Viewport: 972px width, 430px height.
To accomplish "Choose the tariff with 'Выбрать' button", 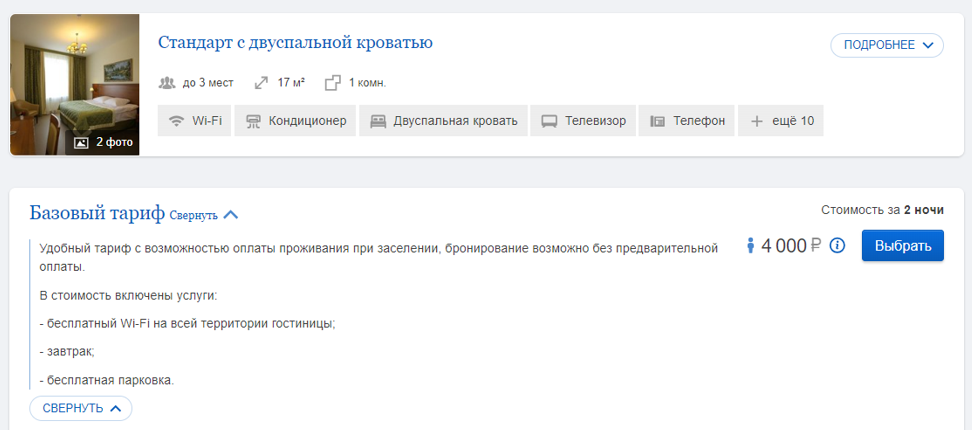I will click(903, 245).
